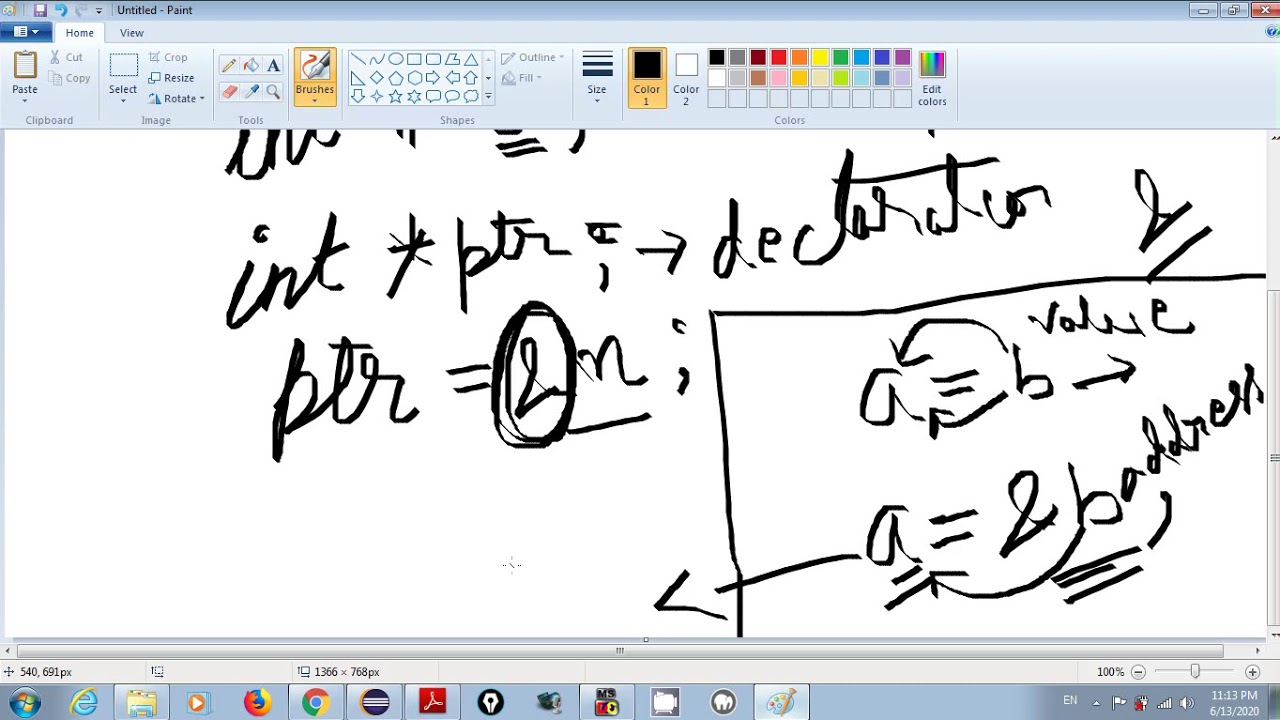The image size is (1280, 720).
Task: Click the image Resize command
Action: coord(171,78)
